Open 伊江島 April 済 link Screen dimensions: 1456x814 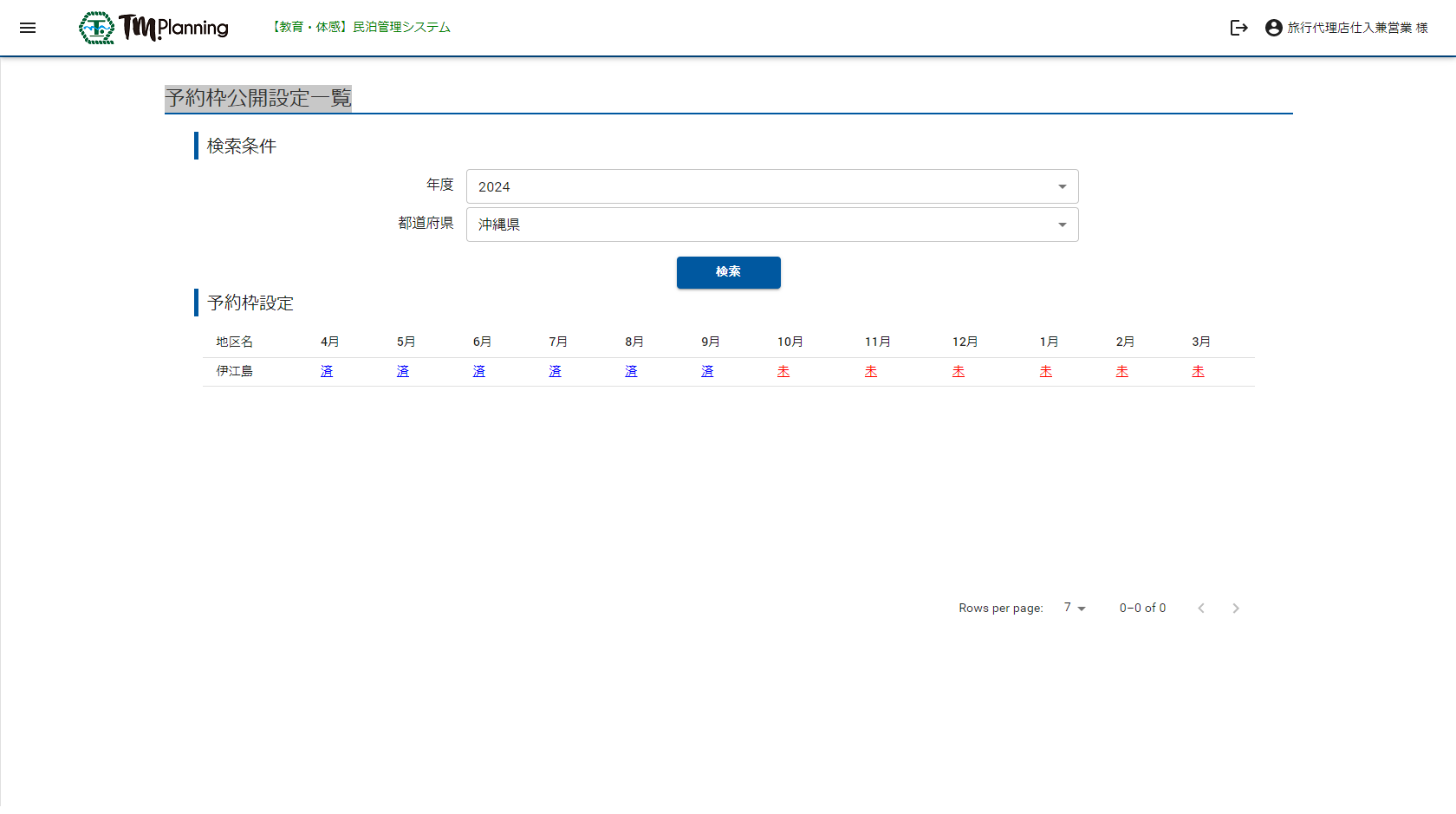(327, 371)
